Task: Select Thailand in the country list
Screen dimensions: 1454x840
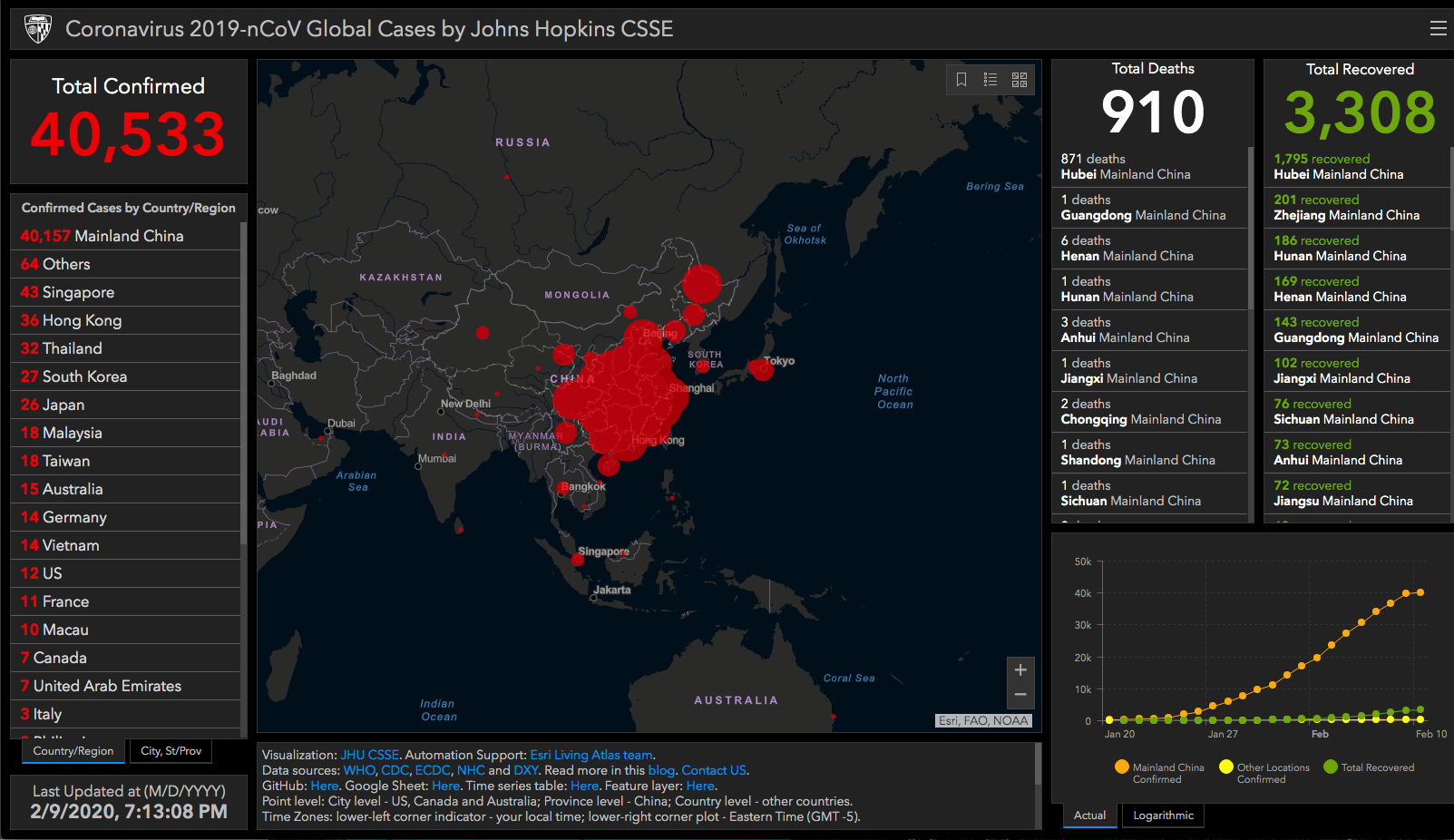Action: click(x=126, y=348)
